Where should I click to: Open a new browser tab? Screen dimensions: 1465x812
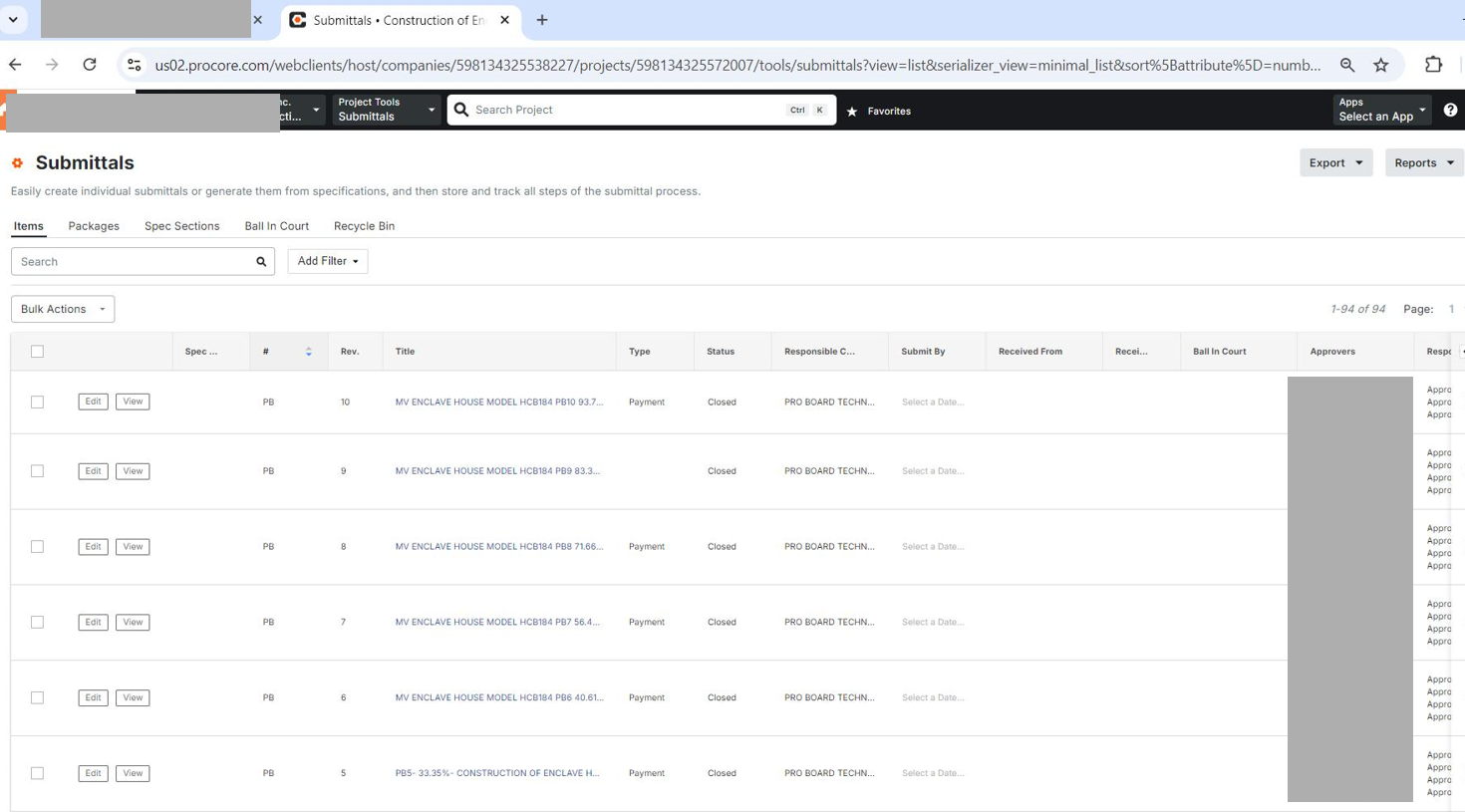pos(542,20)
